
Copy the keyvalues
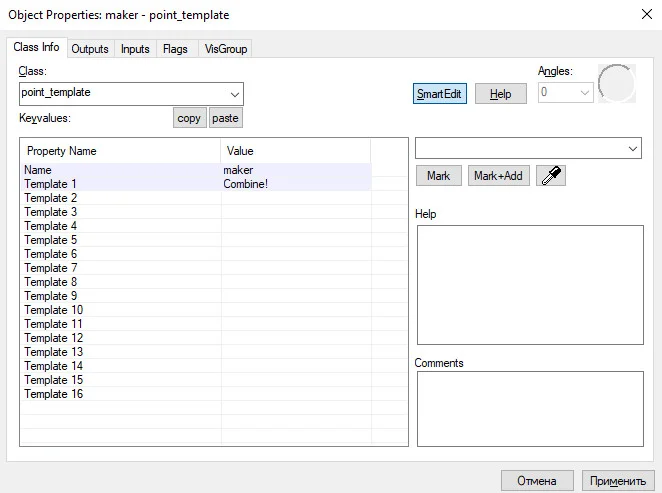(x=189, y=118)
